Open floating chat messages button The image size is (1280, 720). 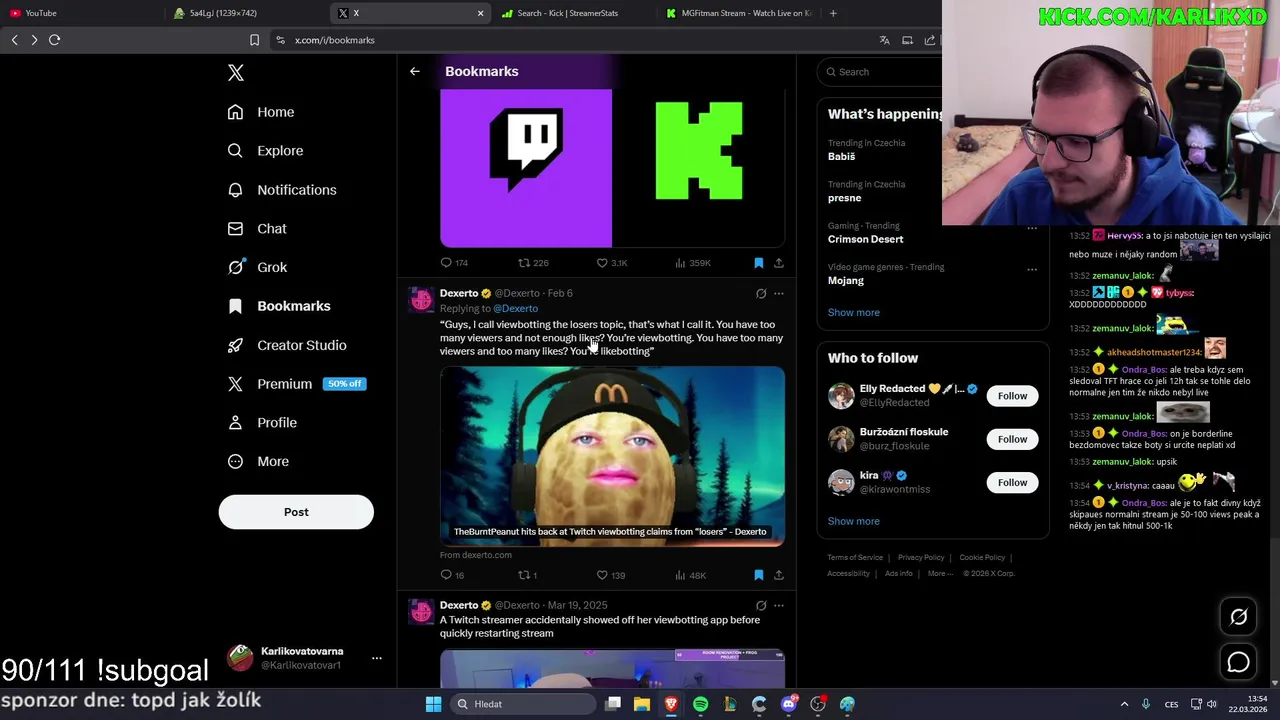(1238, 662)
